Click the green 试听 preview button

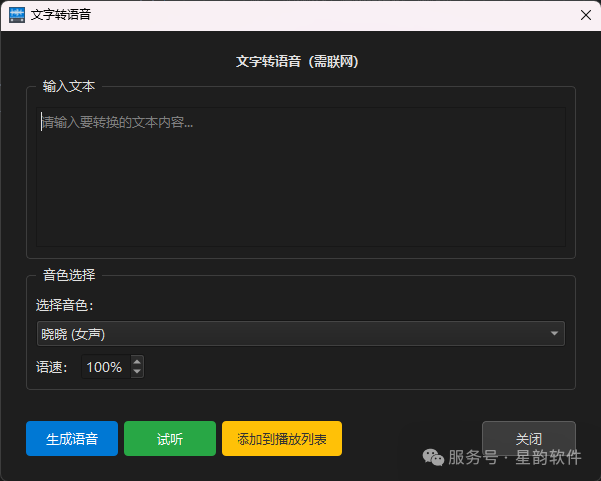170,438
